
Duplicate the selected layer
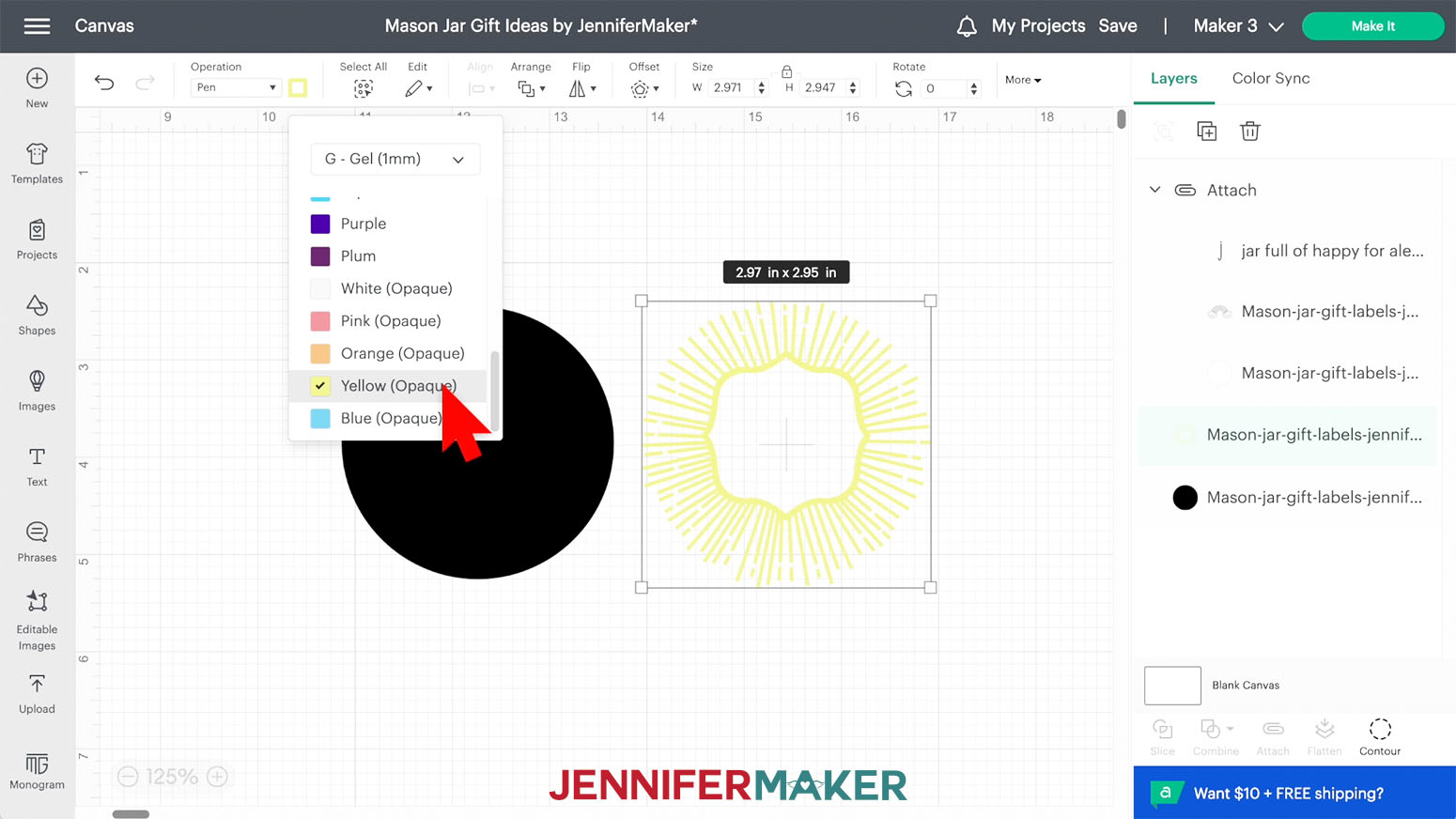coord(1207,131)
